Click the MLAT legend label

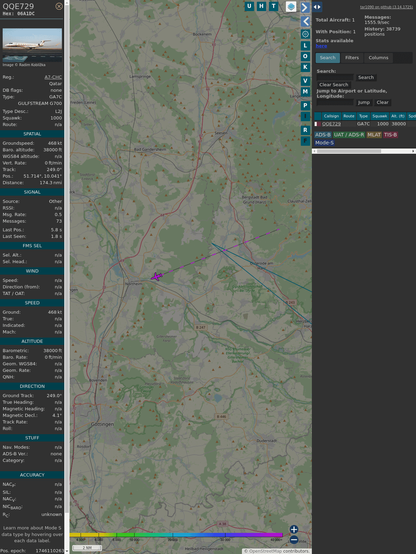pyautogui.click(x=374, y=135)
